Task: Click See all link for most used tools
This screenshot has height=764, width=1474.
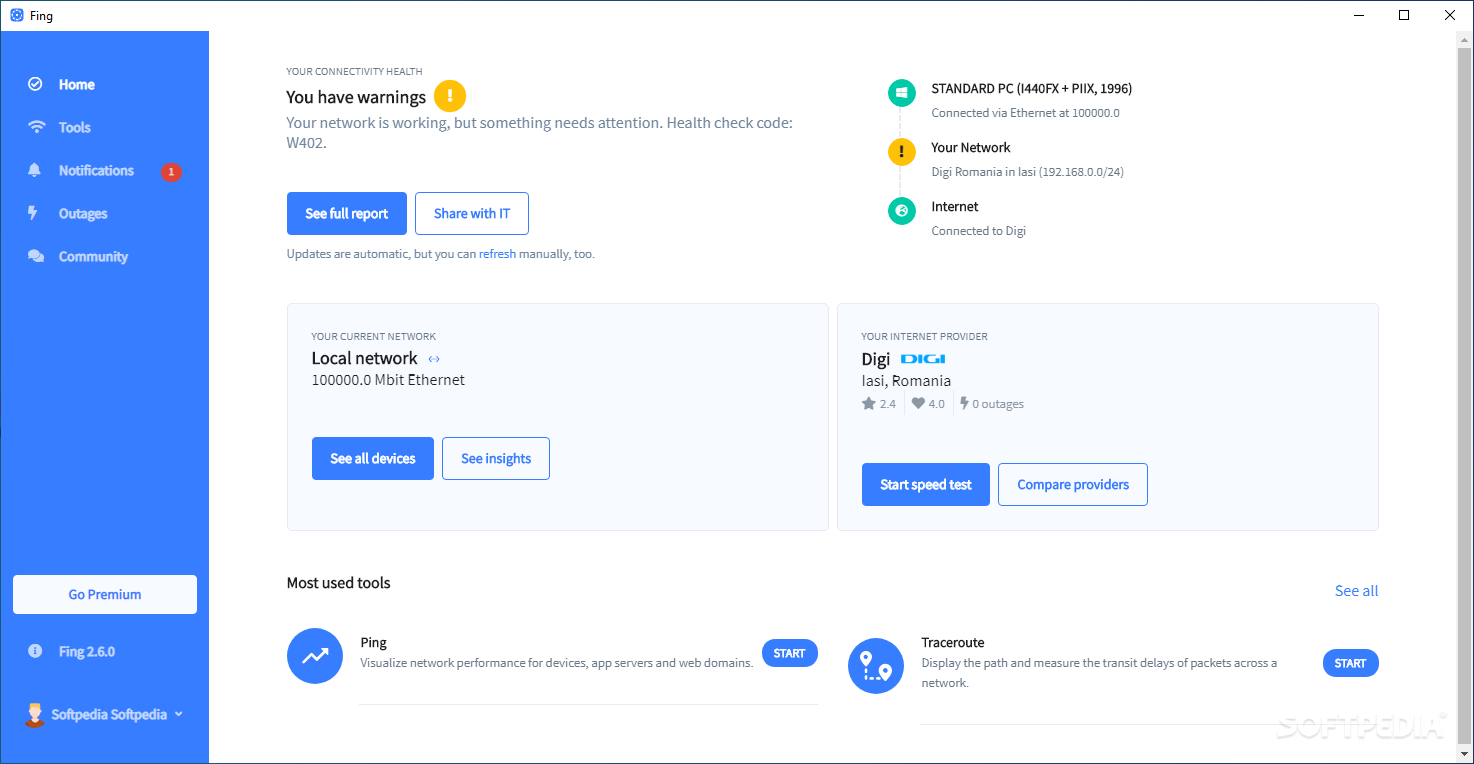Action: 1356,591
